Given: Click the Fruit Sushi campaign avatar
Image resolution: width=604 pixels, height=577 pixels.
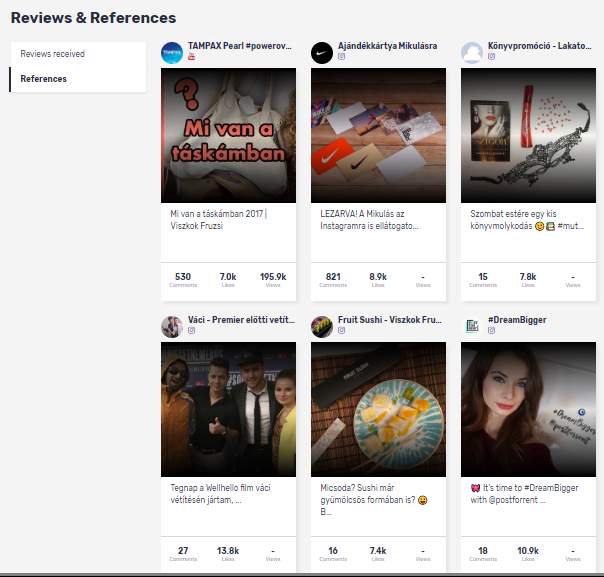Looking at the screenshot, I should tap(322, 327).
